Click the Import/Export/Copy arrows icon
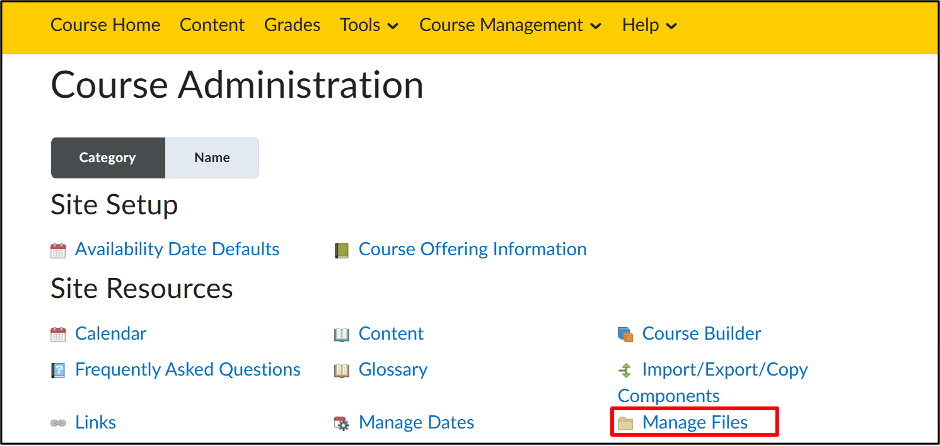The height and width of the screenshot is (446, 940). point(626,370)
